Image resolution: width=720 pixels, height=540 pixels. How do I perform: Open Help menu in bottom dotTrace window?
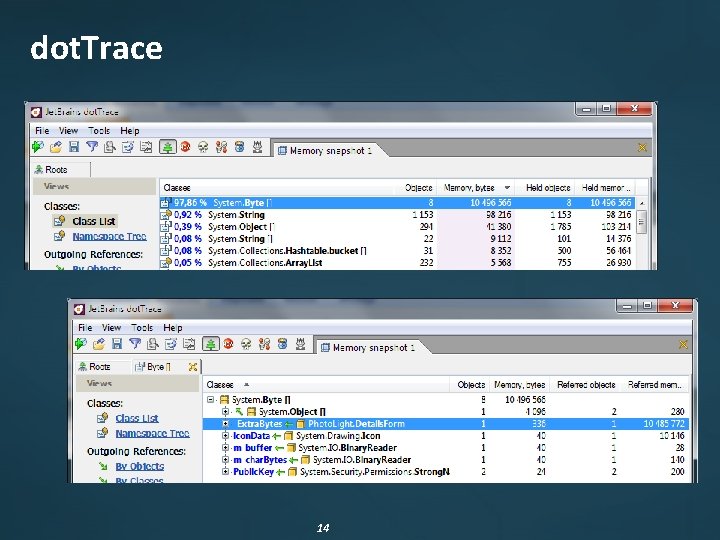click(173, 327)
